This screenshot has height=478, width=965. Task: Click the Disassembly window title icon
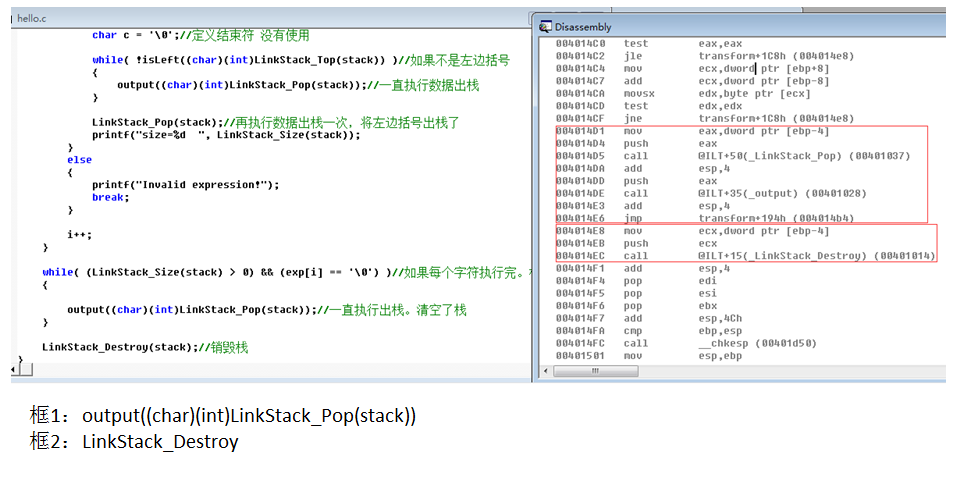click(x=545, y=26)
